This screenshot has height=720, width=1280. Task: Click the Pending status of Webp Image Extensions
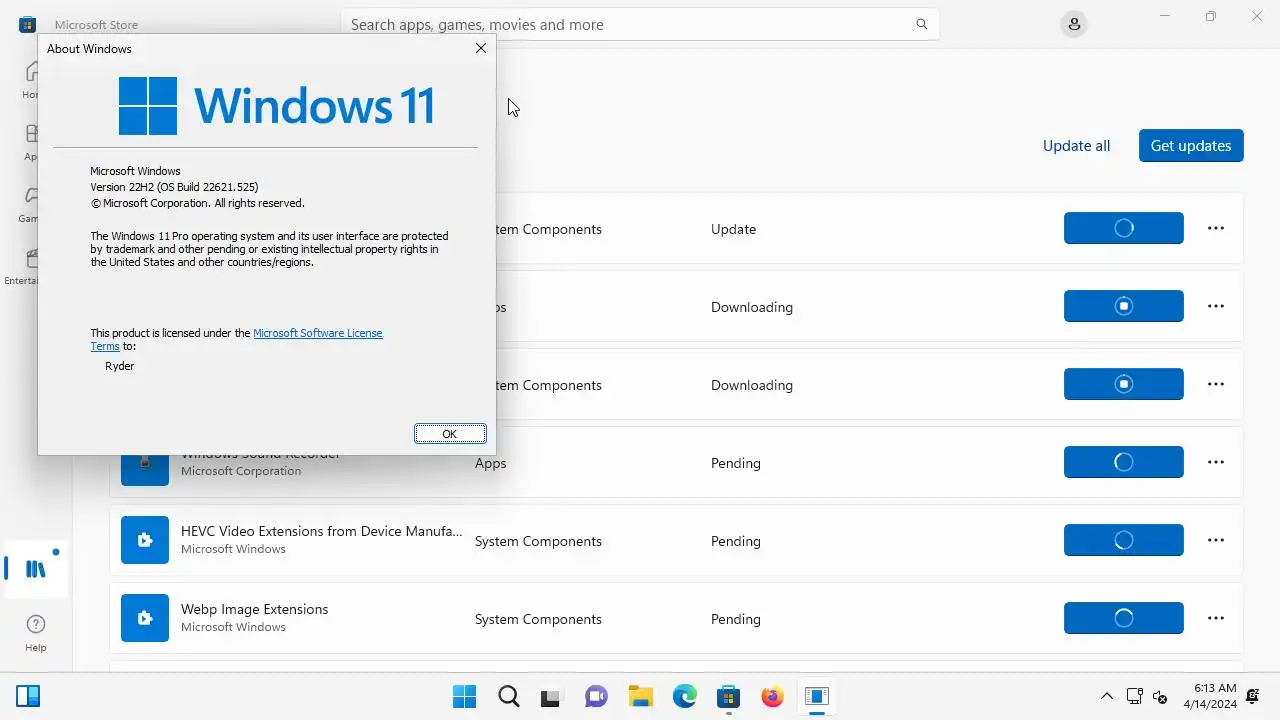[x=736, y=619]
